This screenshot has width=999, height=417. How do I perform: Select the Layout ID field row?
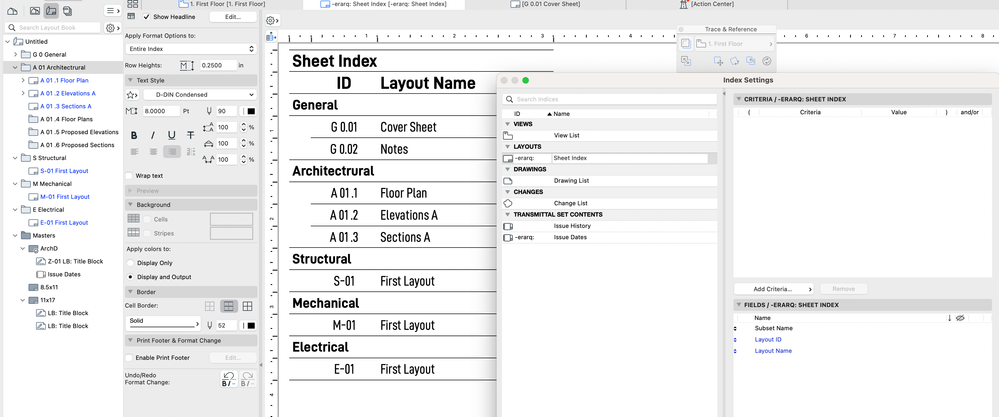pyautogui.click(x=863, y=340)
